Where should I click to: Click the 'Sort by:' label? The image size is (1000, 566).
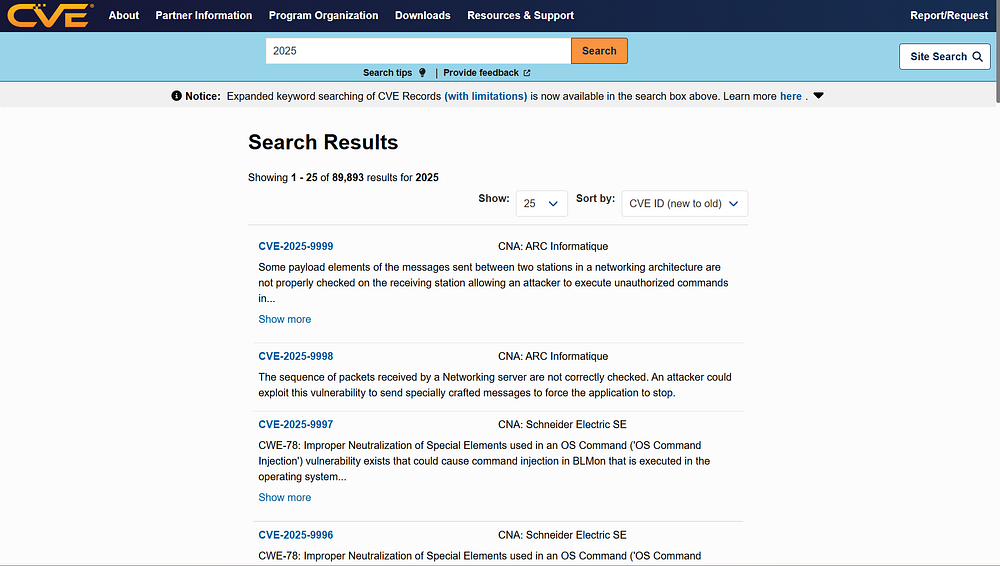click(x=595, y=198)
